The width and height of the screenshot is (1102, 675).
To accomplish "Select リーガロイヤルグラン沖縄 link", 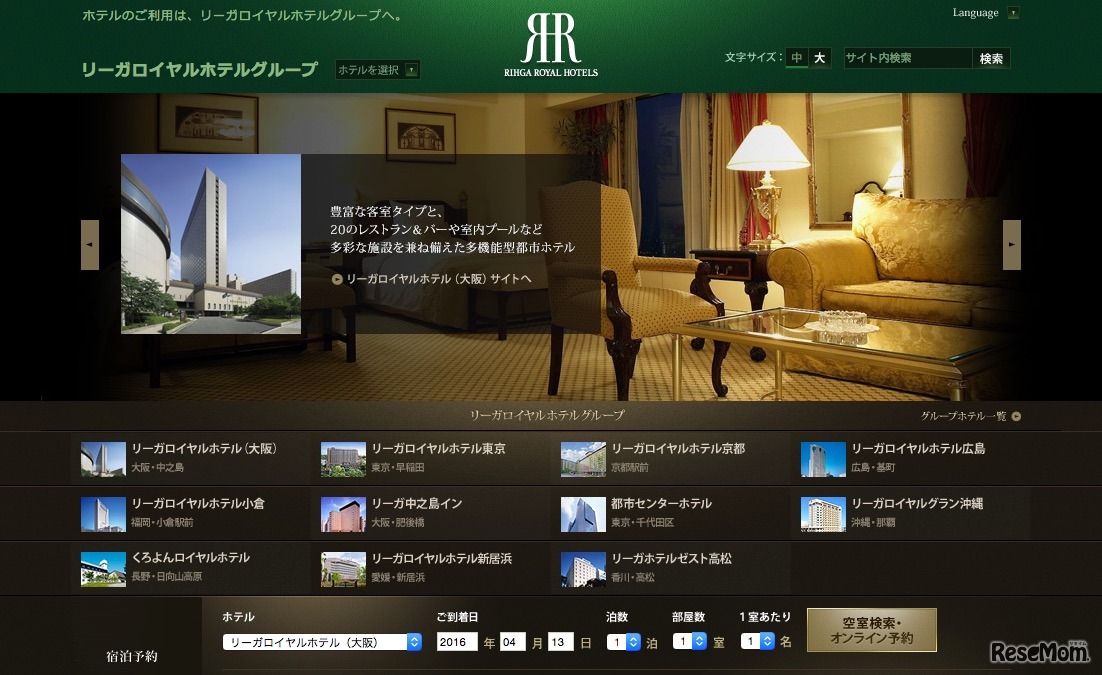I will (917, 503).
